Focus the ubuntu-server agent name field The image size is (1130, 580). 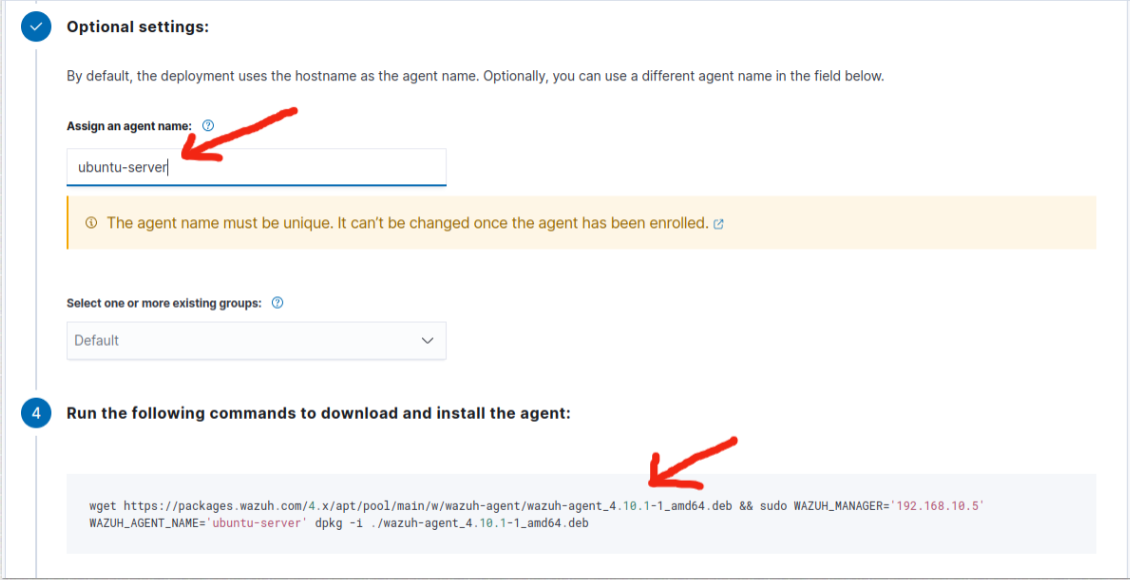pyautogui.click(x=256, y=167)
